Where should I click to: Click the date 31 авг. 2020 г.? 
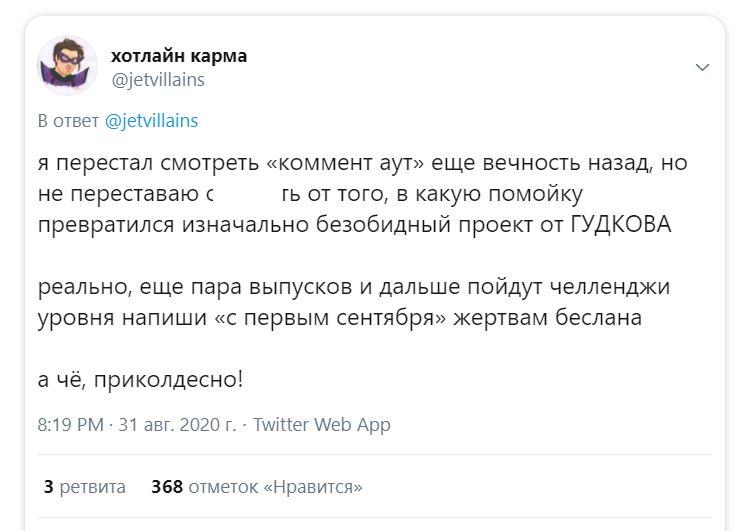pyautogui.click(x=177, y=424)
